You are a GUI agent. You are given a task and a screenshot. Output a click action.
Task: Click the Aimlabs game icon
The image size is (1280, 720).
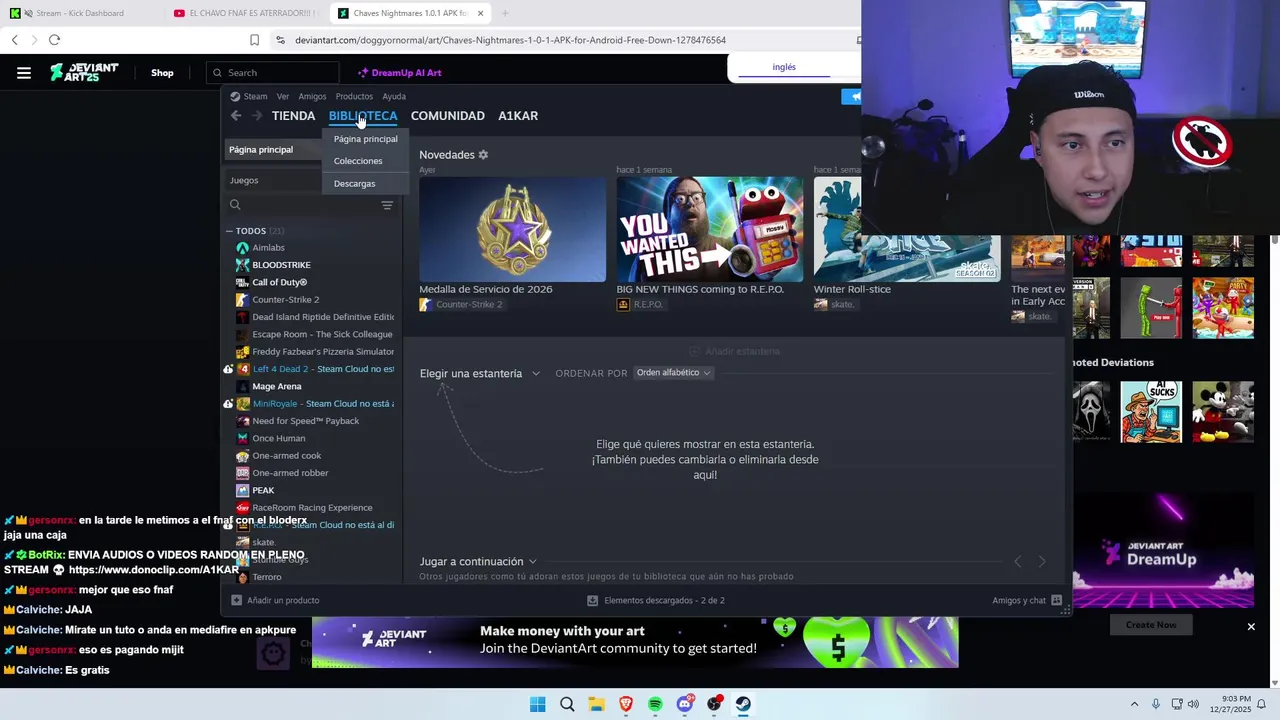[x=242, y=248]
